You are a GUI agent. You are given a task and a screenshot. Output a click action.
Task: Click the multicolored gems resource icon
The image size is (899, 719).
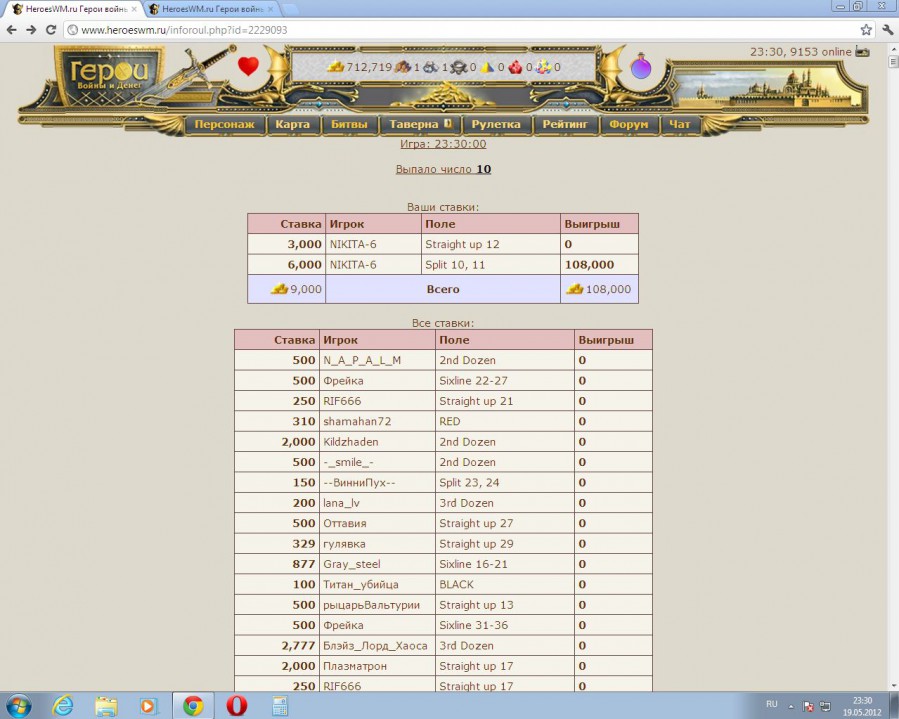pyautogui.click(x=543, y=67)
